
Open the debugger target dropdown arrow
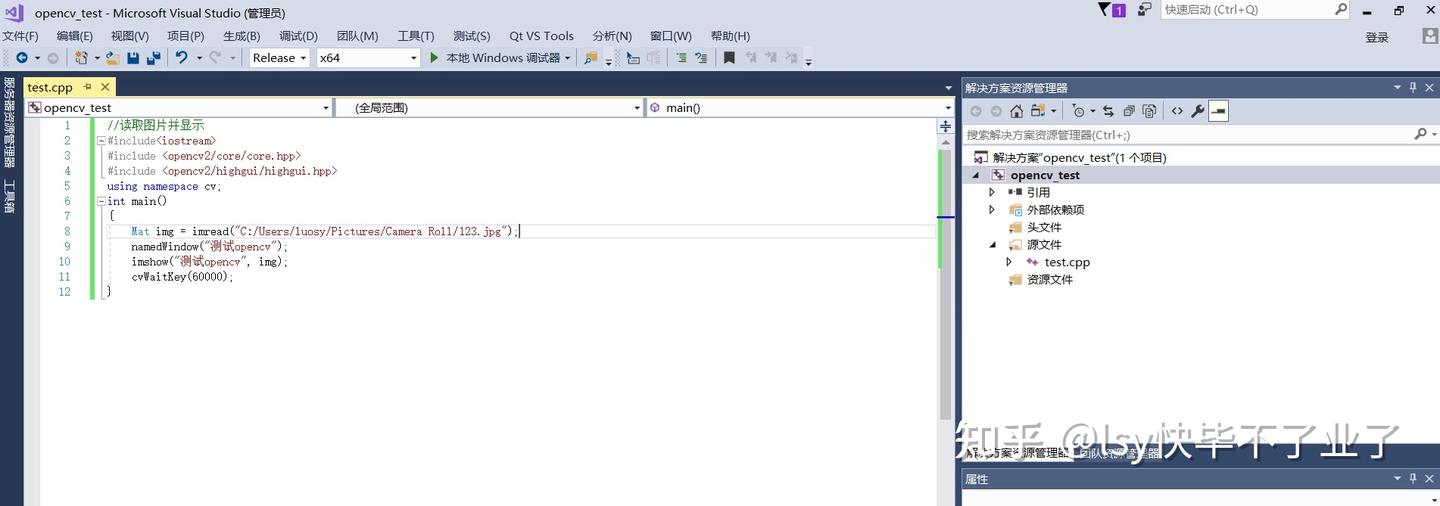[567, 58]
